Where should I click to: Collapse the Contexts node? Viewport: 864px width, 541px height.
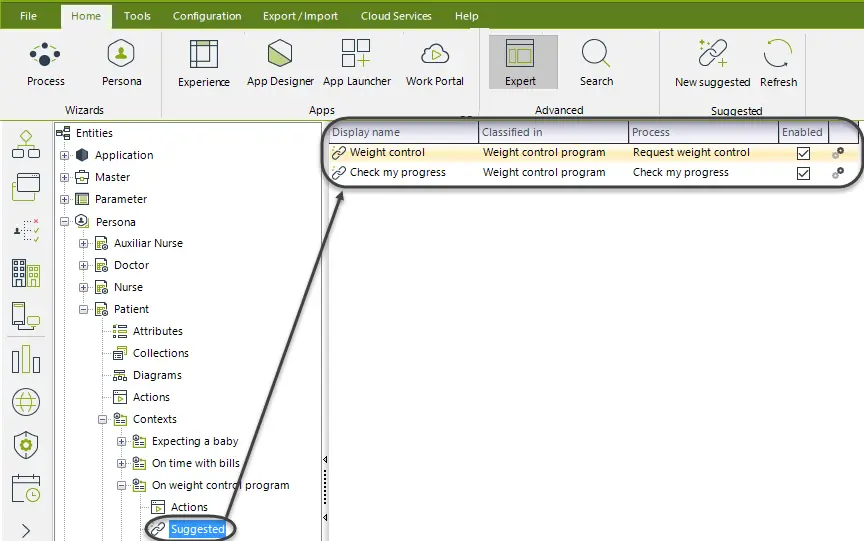pos(102,420)
